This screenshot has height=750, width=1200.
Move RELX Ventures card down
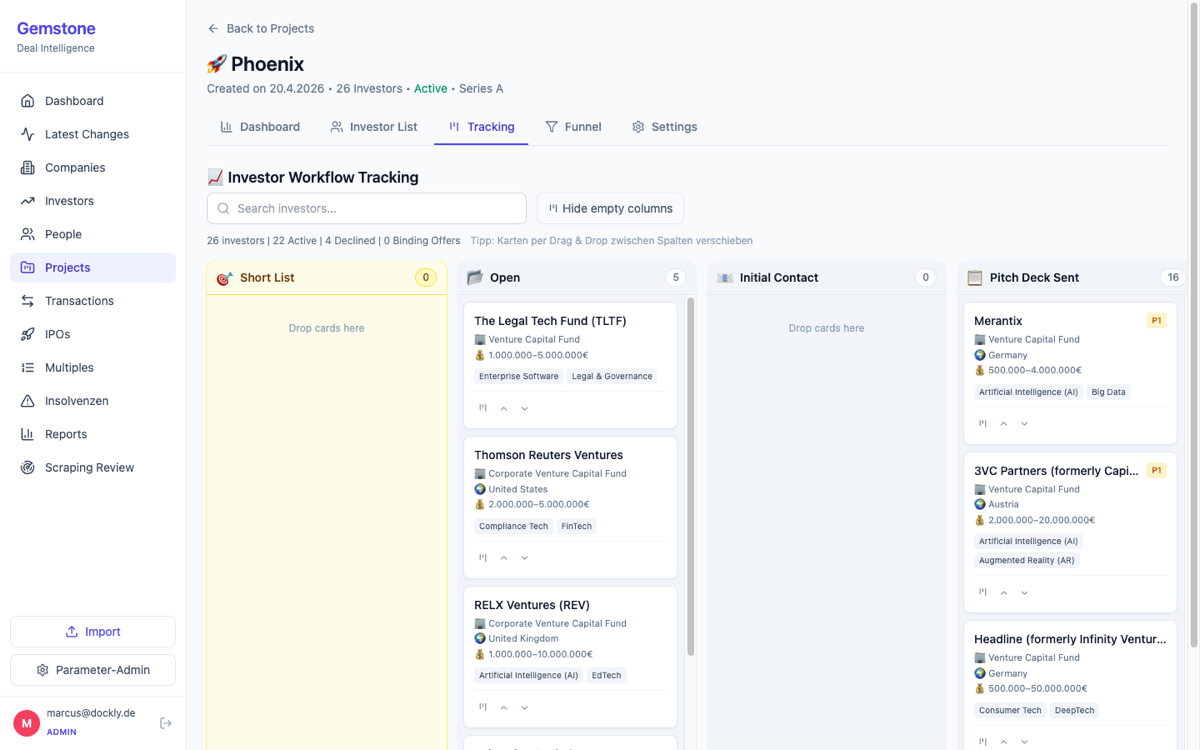tap(524, 707)
